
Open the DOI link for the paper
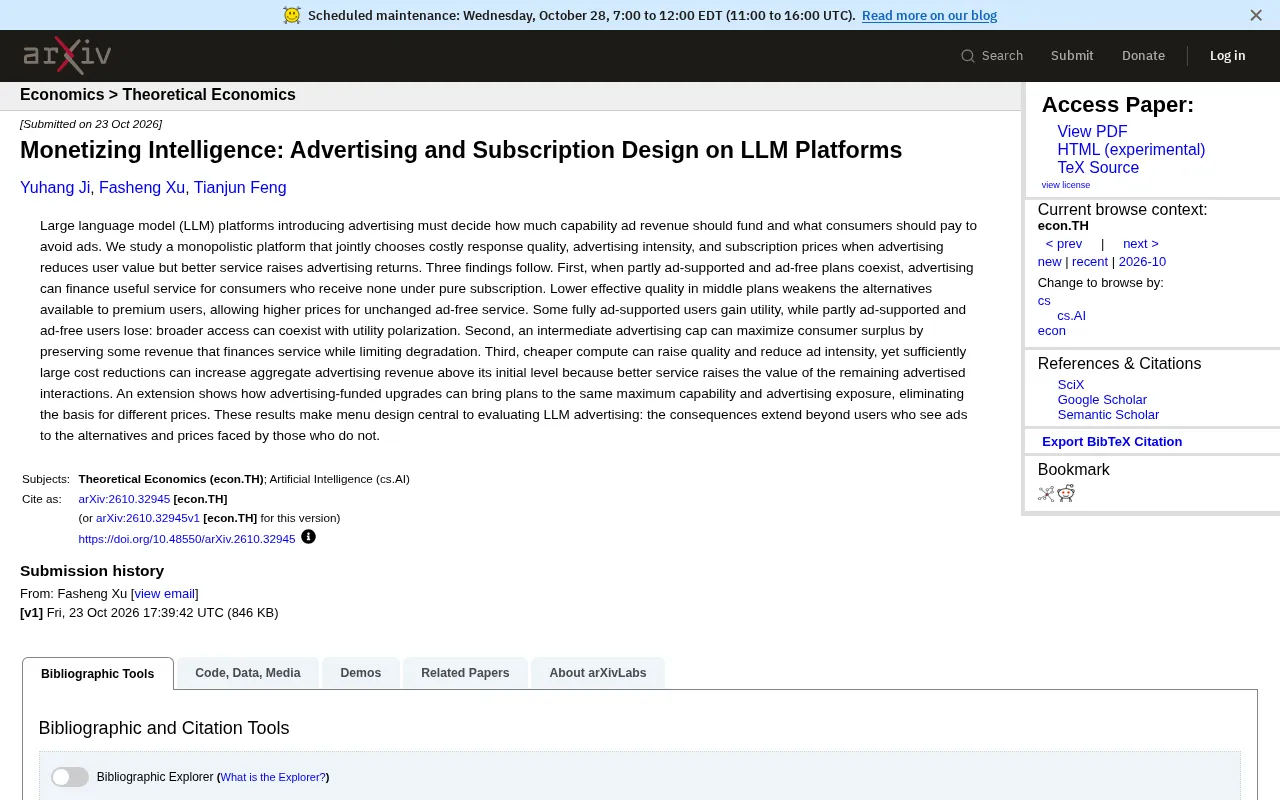click(x=187, y=539)
